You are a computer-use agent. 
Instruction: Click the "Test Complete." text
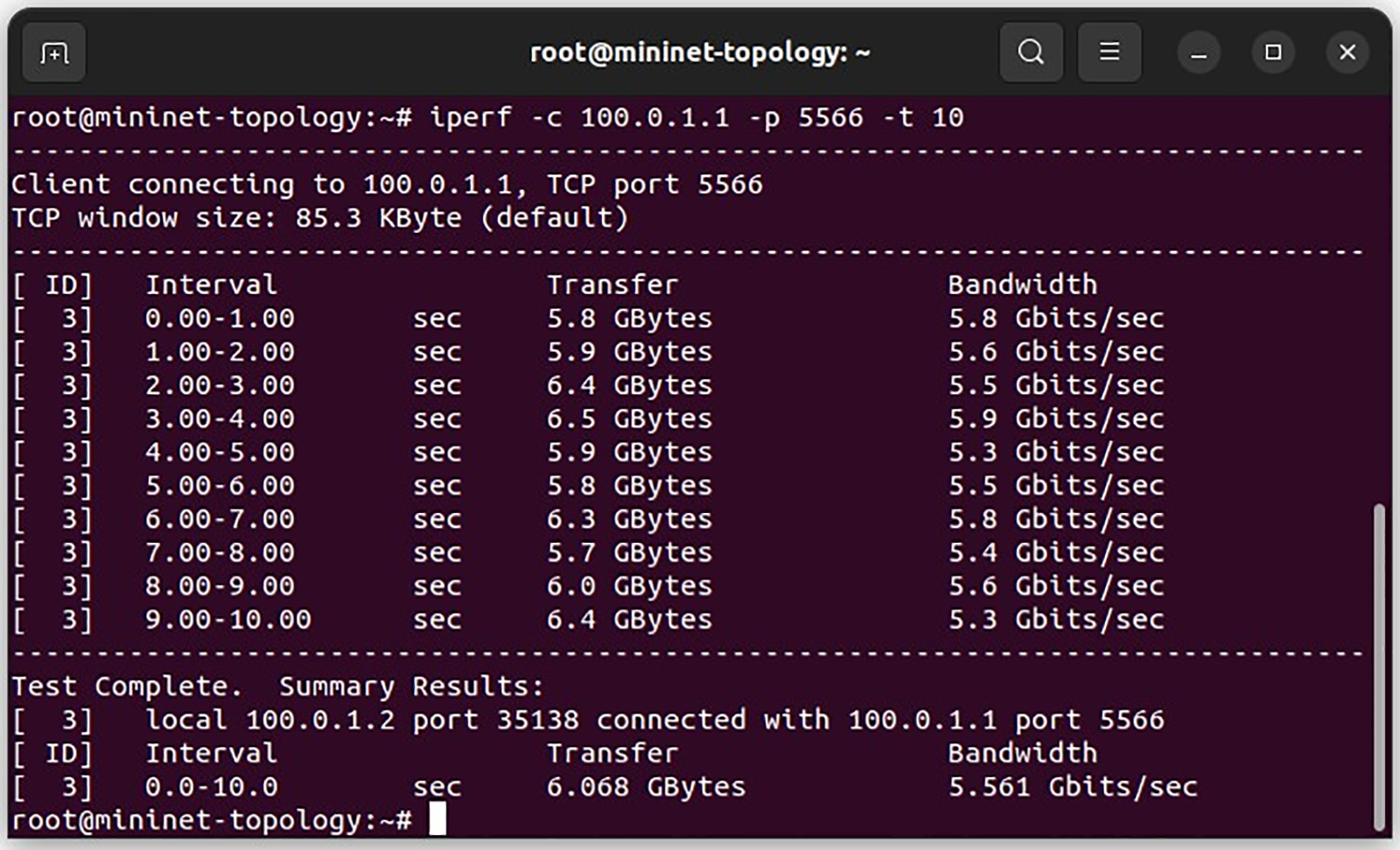point(126,686)
